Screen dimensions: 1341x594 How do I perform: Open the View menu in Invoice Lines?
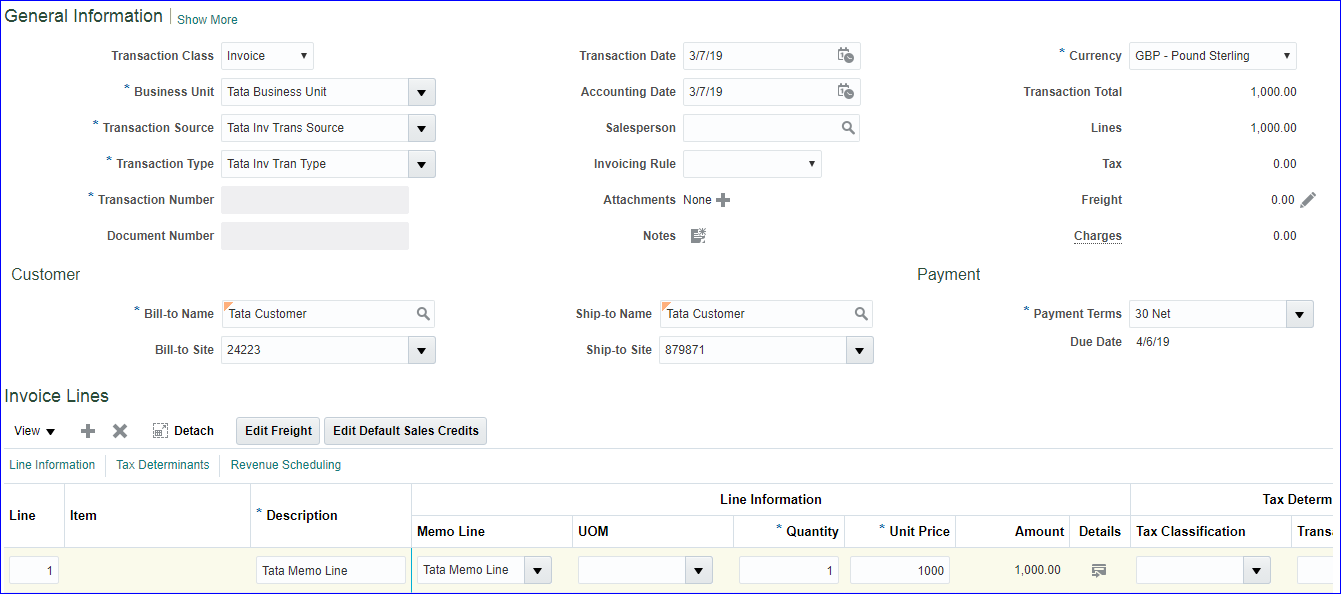tap(35, 431)
